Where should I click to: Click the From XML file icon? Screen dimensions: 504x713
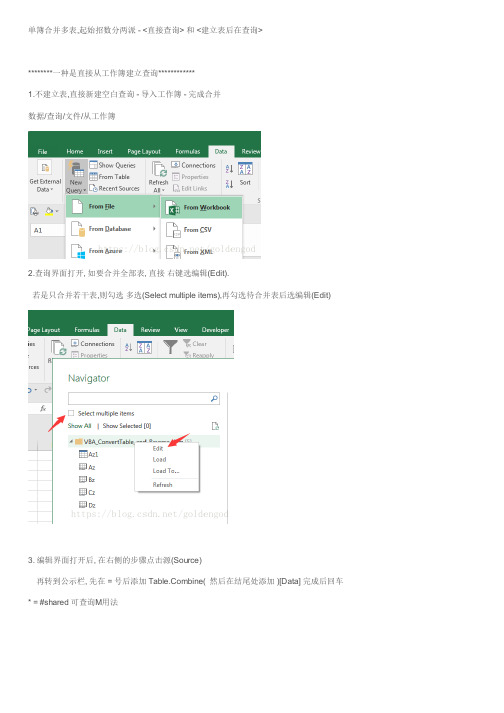click(173, 251)
